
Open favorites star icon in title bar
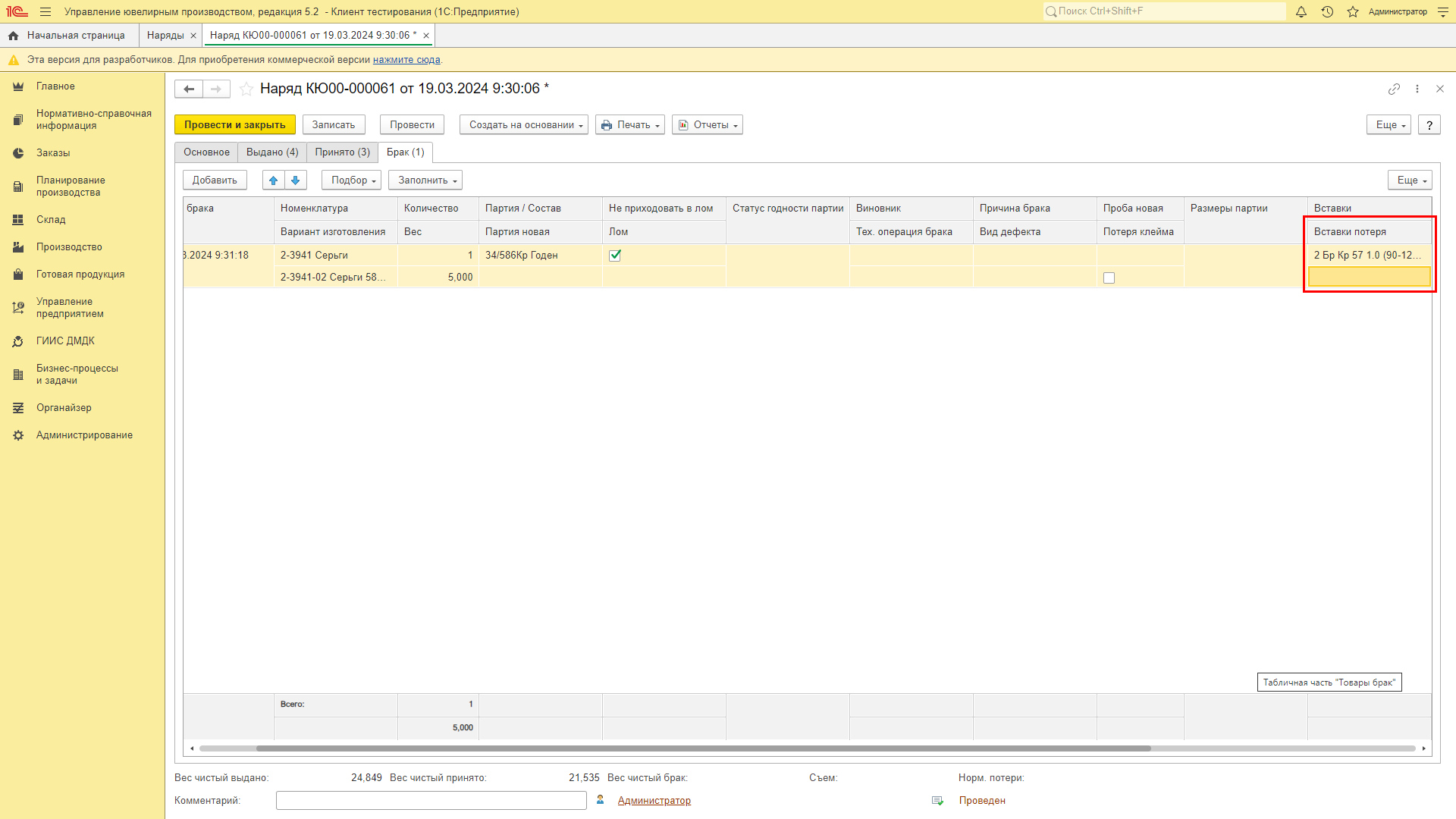pyautogui.click(x=1353, y=11)
